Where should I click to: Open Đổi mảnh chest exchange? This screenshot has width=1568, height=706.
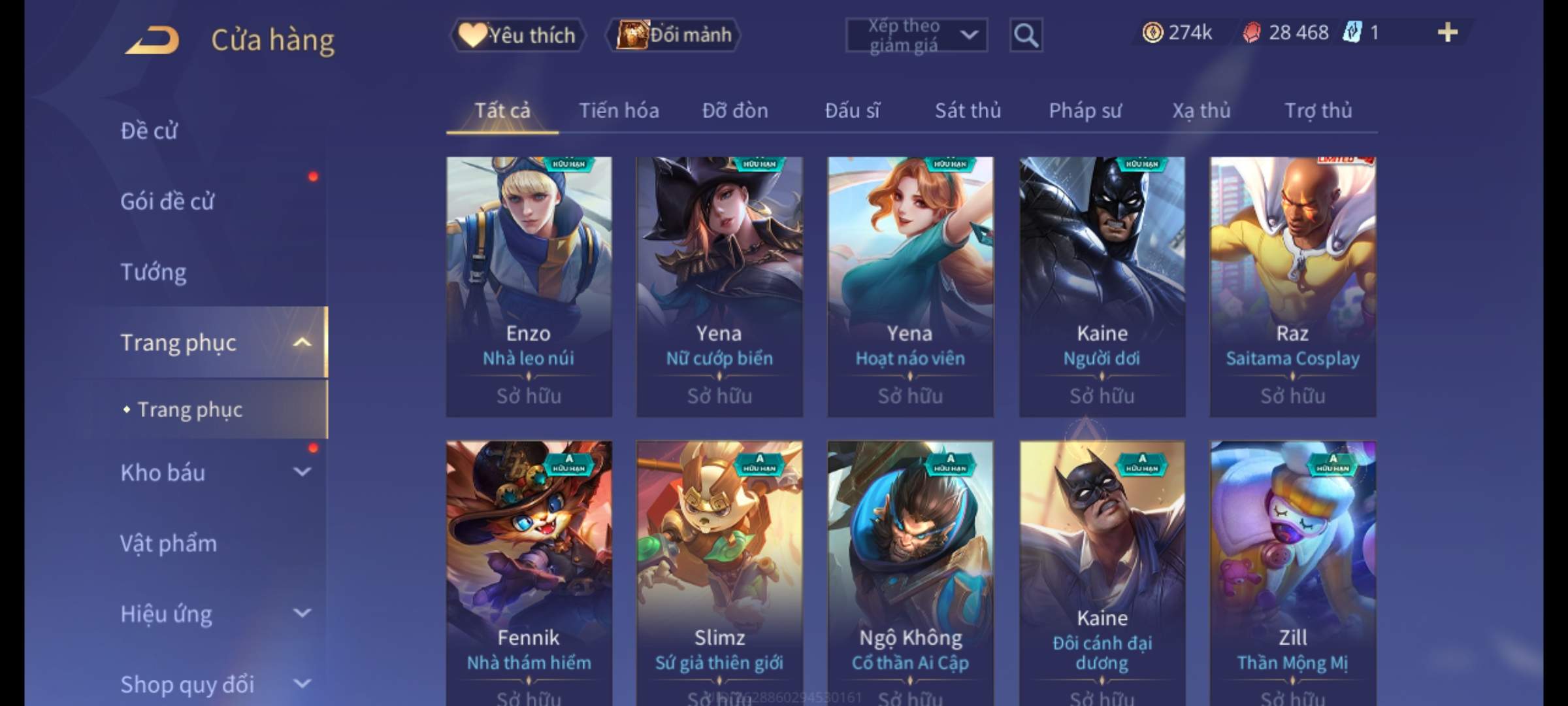674,35
